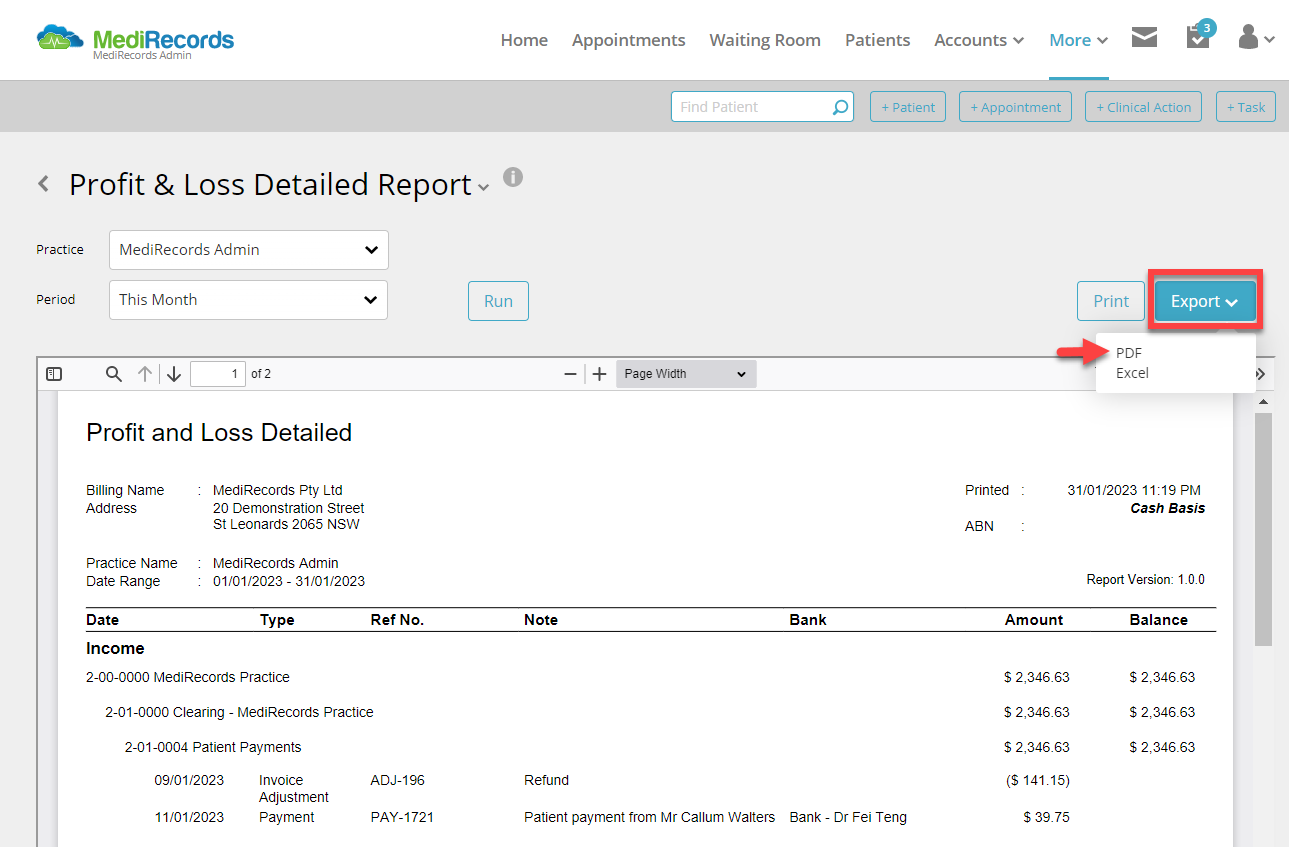Open the tasks icon with badge 3
This screenshot has width=1289, height=847.
(x=1198, y=35)
